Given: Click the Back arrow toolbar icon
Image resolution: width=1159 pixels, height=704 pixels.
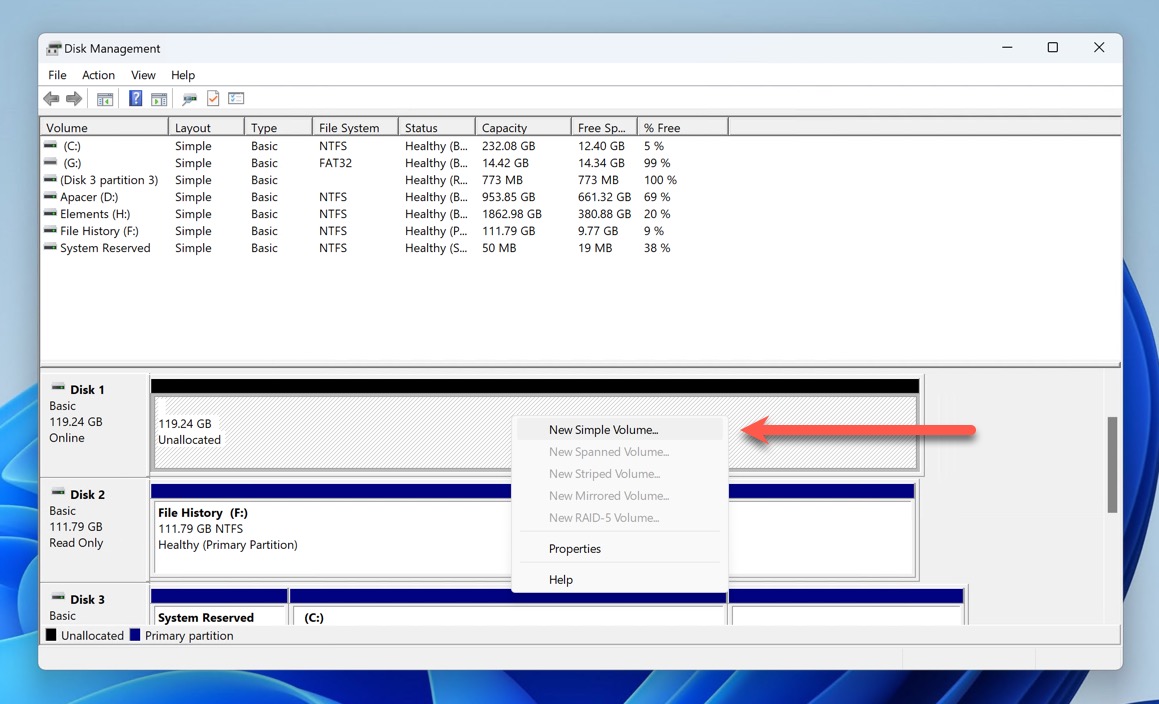Looking at the screenshot, I should [x=51, y=99].
